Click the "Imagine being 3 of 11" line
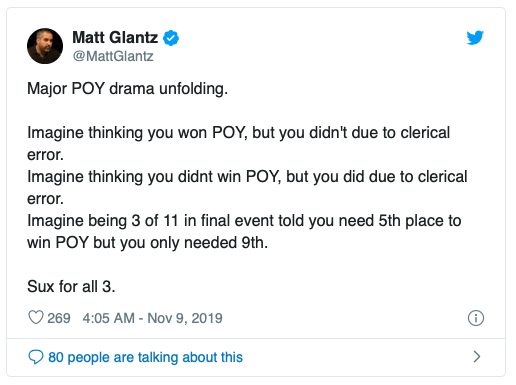 (x=244, y=221)
